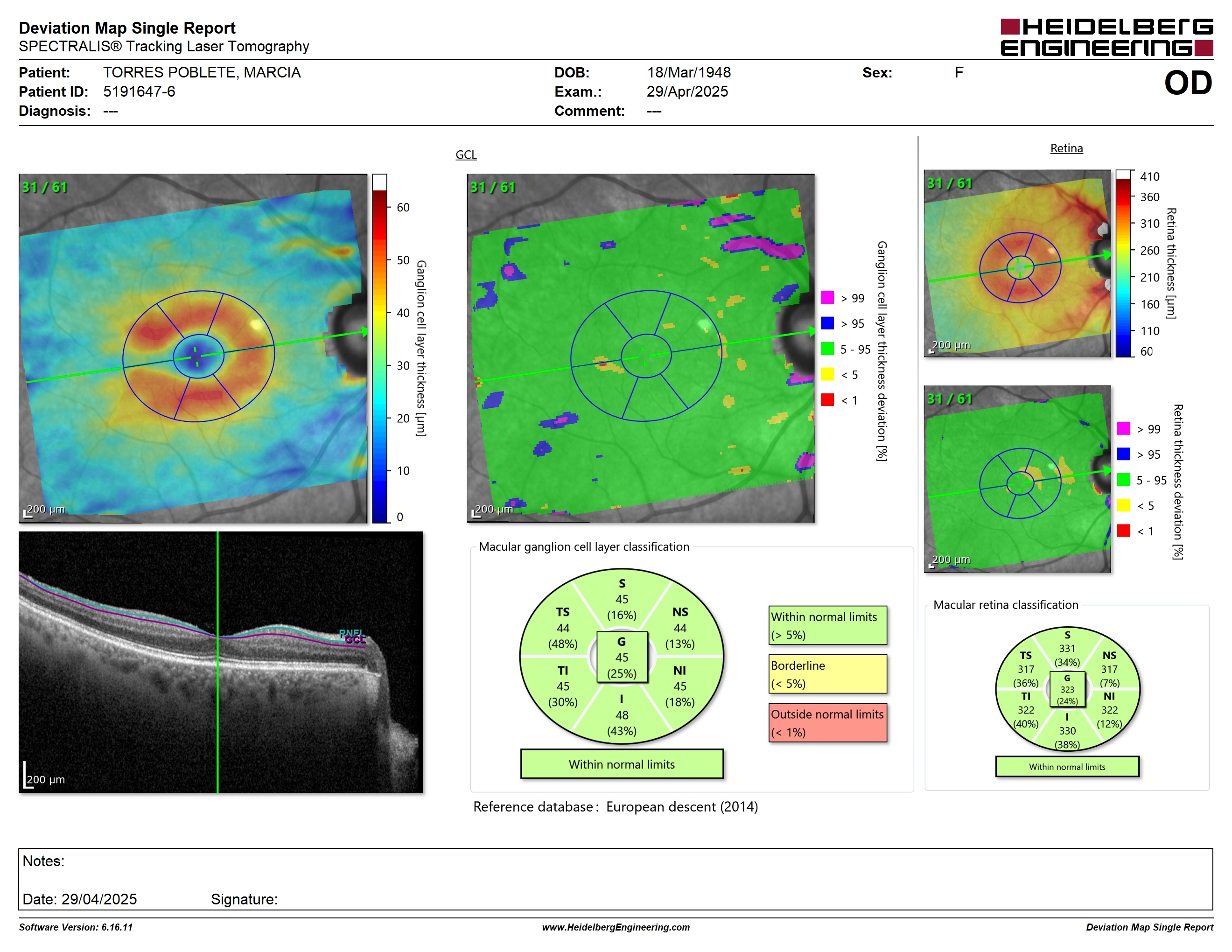1232x952 pixels.
Task: Click the Borderline (< 5%) legend box
Action: [827, 674]
